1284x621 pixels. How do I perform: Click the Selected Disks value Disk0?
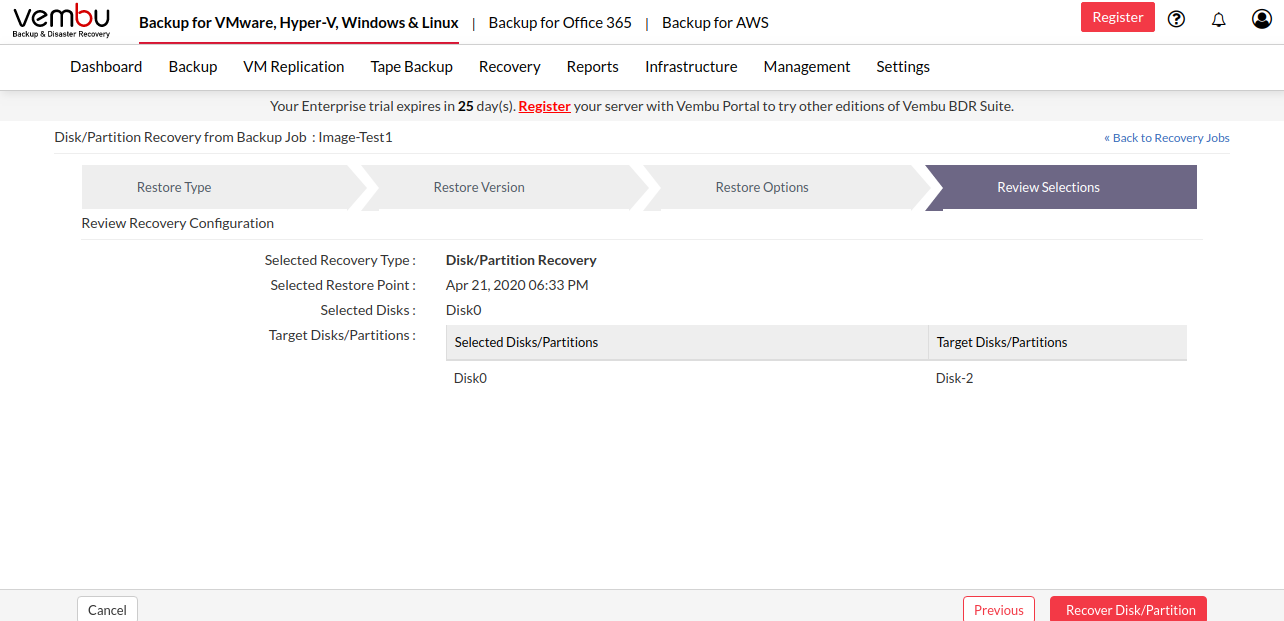coord(463,310)
